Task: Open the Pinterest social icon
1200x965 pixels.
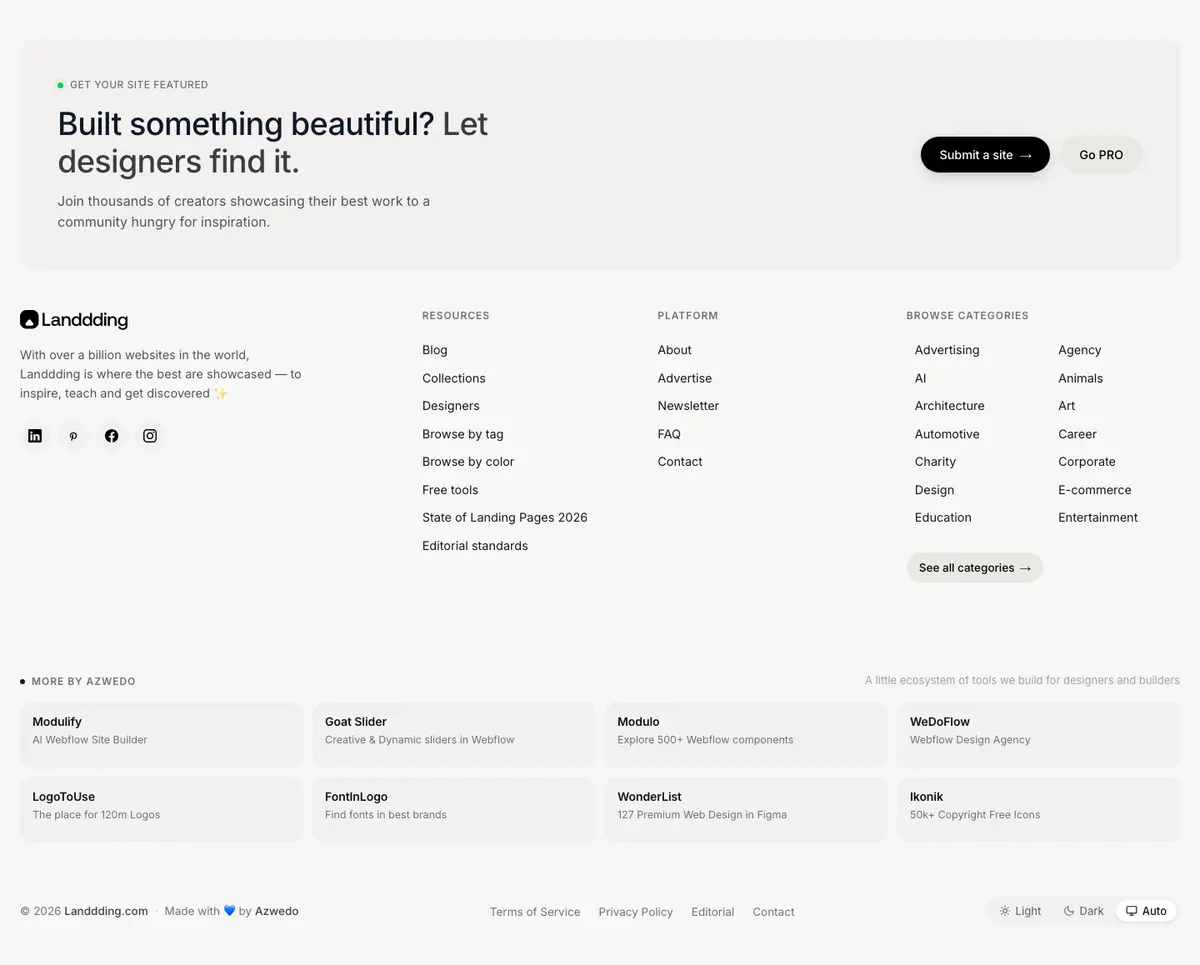Action: (x=73, y=436)
